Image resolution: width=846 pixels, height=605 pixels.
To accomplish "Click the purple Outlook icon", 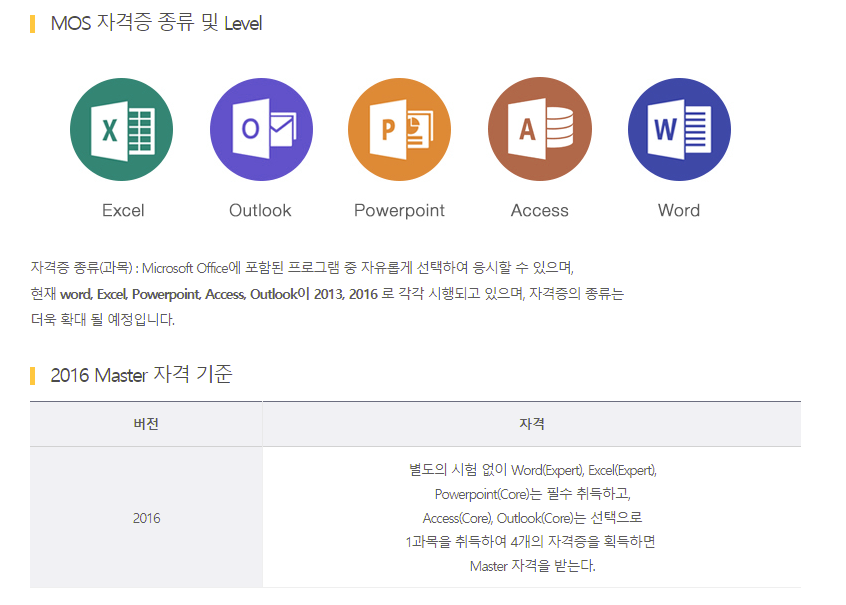I will 261,130.
